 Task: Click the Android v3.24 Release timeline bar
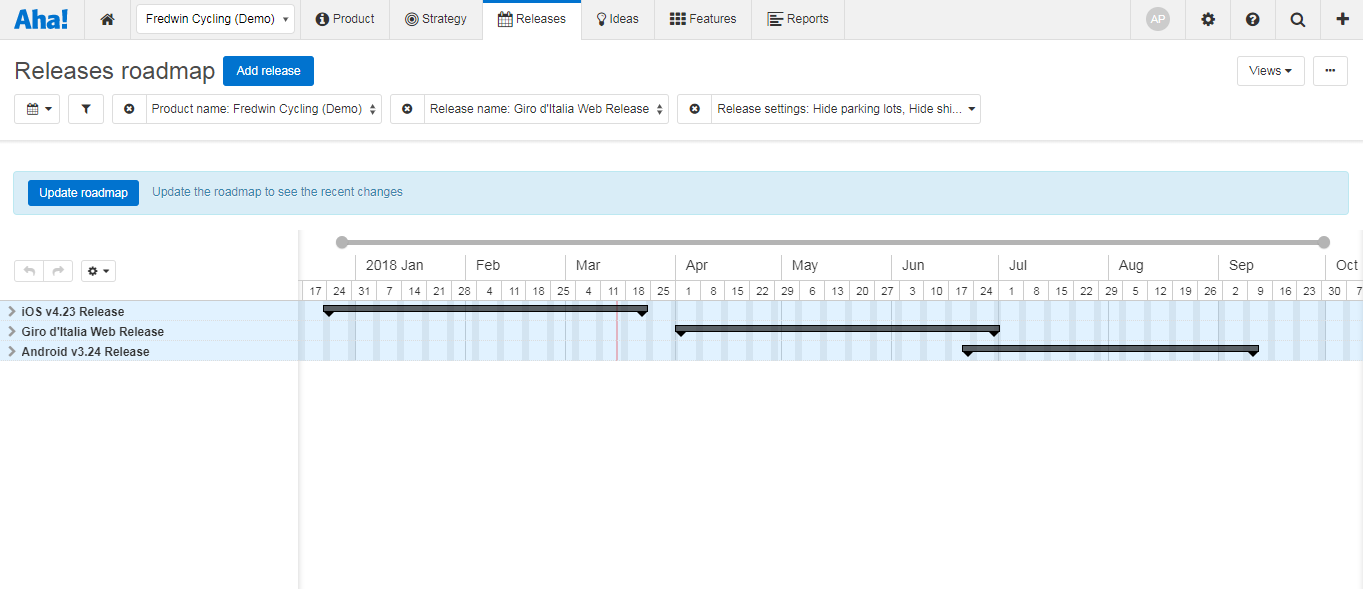coord(1110,349)
